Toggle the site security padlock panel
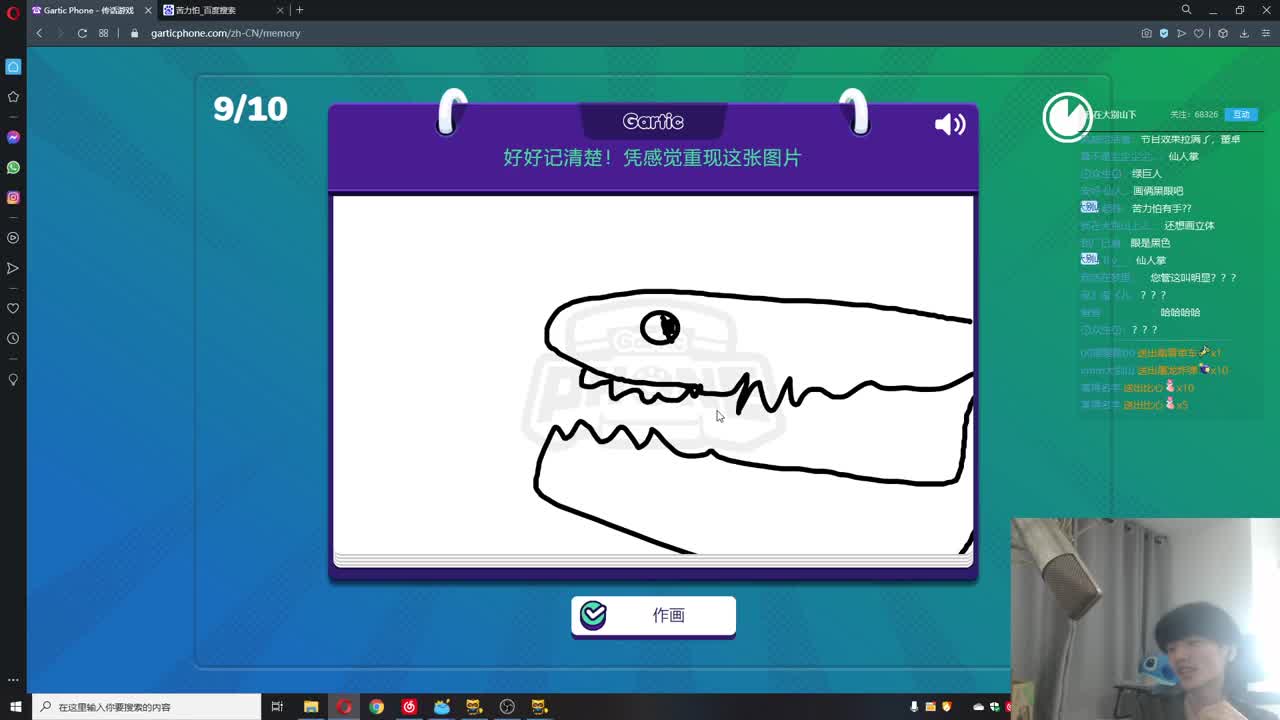The height and width of the screenshot is (720, 1280). coord(134,33)
